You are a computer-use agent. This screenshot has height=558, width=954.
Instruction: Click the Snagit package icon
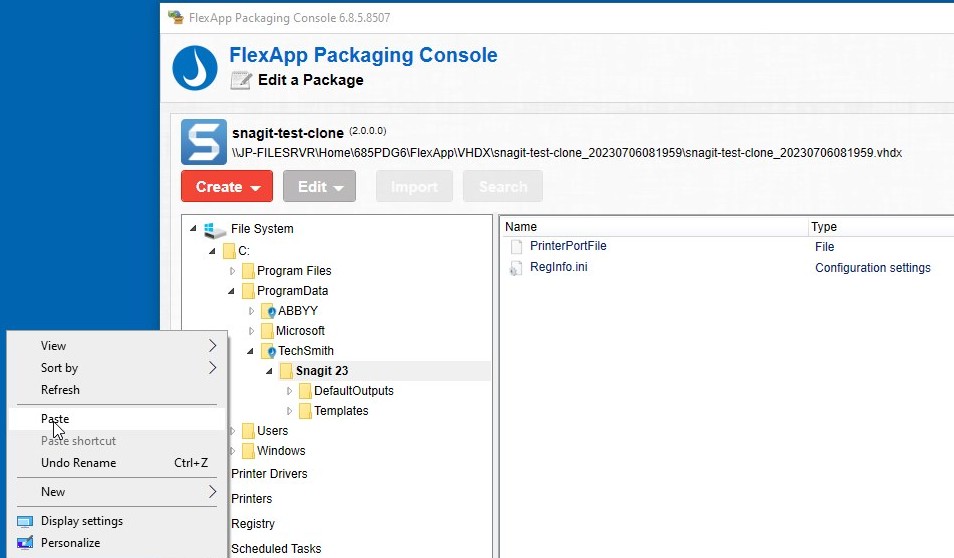[x=204, y=142]
